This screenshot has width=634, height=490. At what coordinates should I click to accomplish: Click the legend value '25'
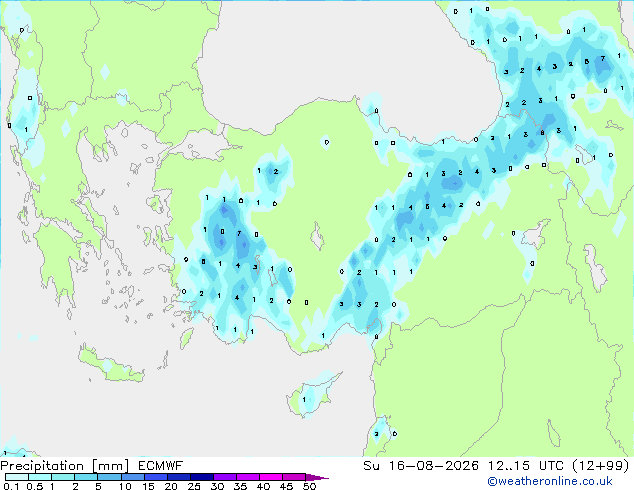[x=194, y=486]
